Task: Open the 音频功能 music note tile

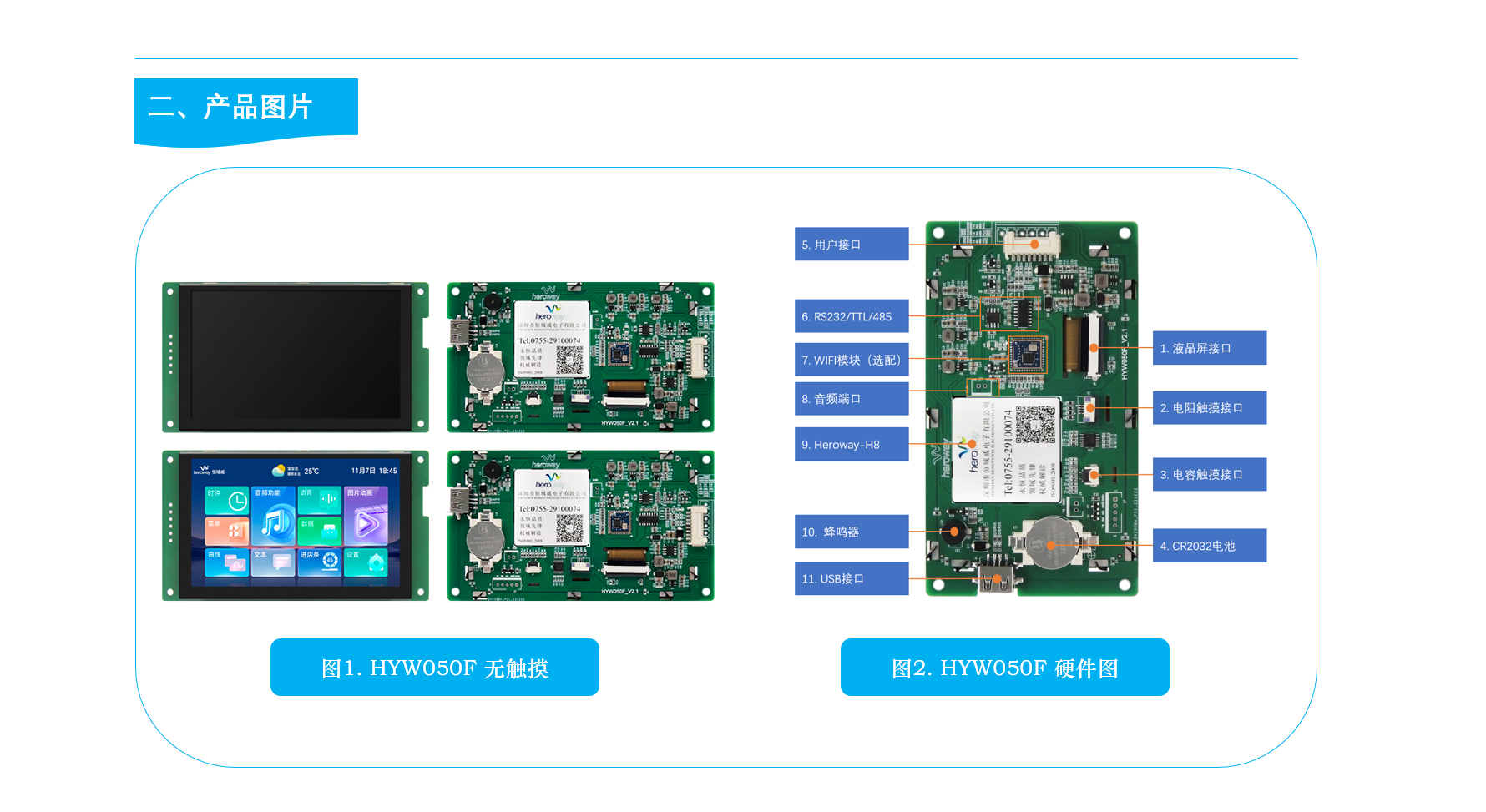Action: (x=274, y=515)
